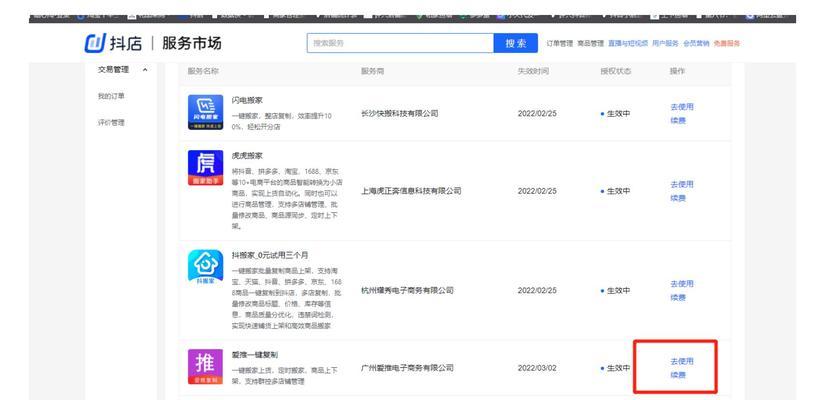Click the 抖搬家_0元试用三个月 service title
828x400 pixels.
[x=270, y=255]
